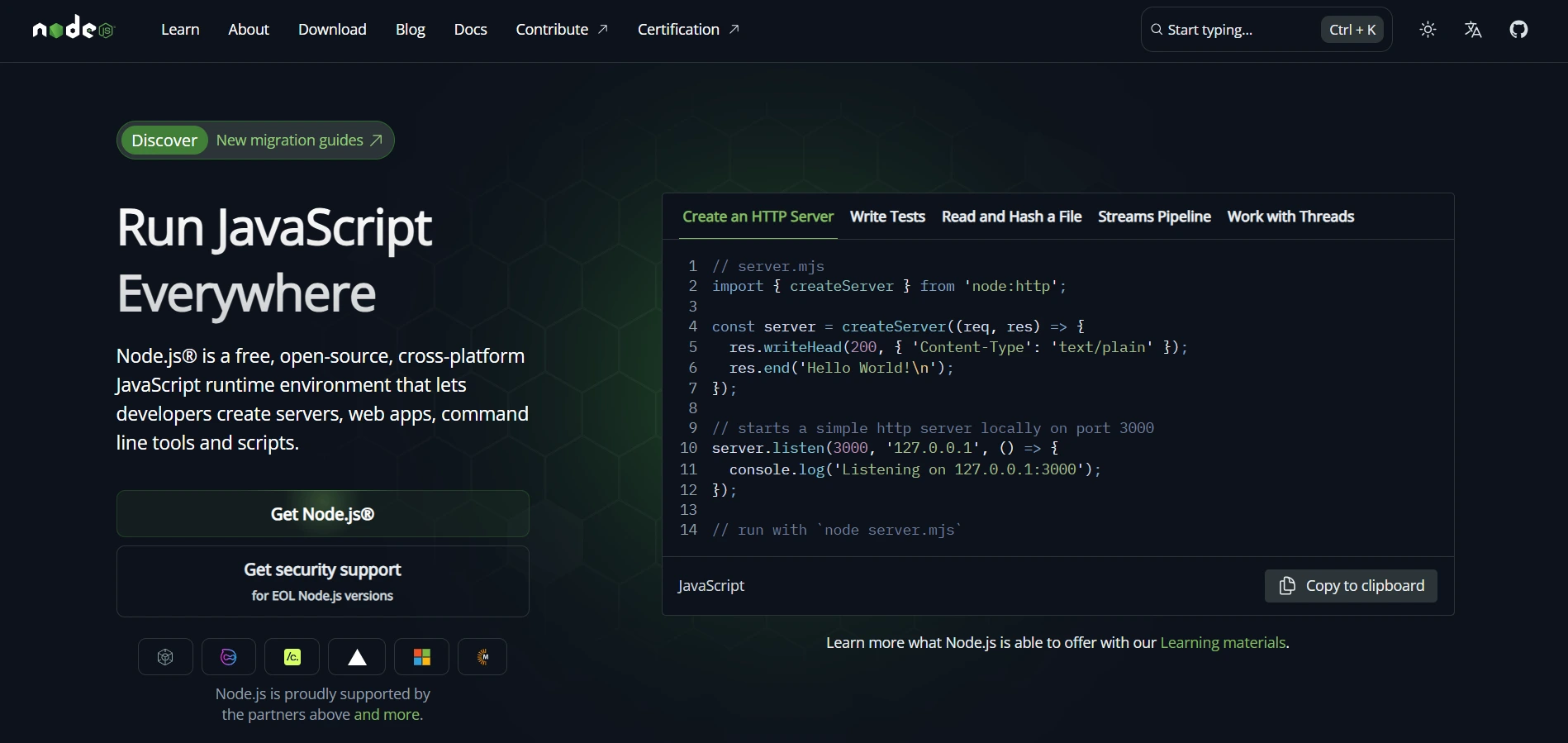Click the server.listen(3000 code line
Screen dimensions: 1568x743
point(886,448)
